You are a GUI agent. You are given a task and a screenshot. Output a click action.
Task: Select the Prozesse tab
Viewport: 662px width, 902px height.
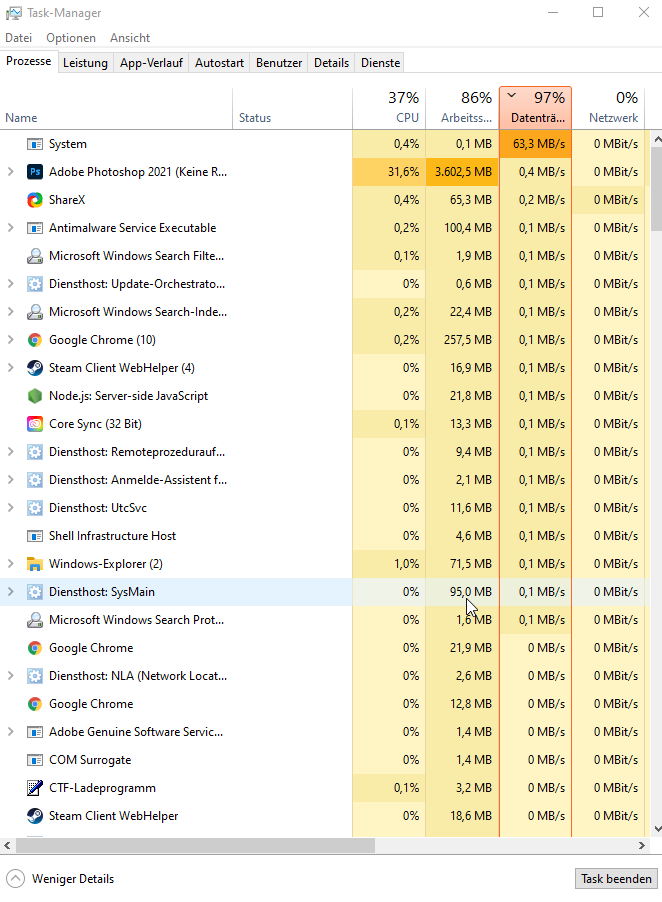click(x=29, y=61)
